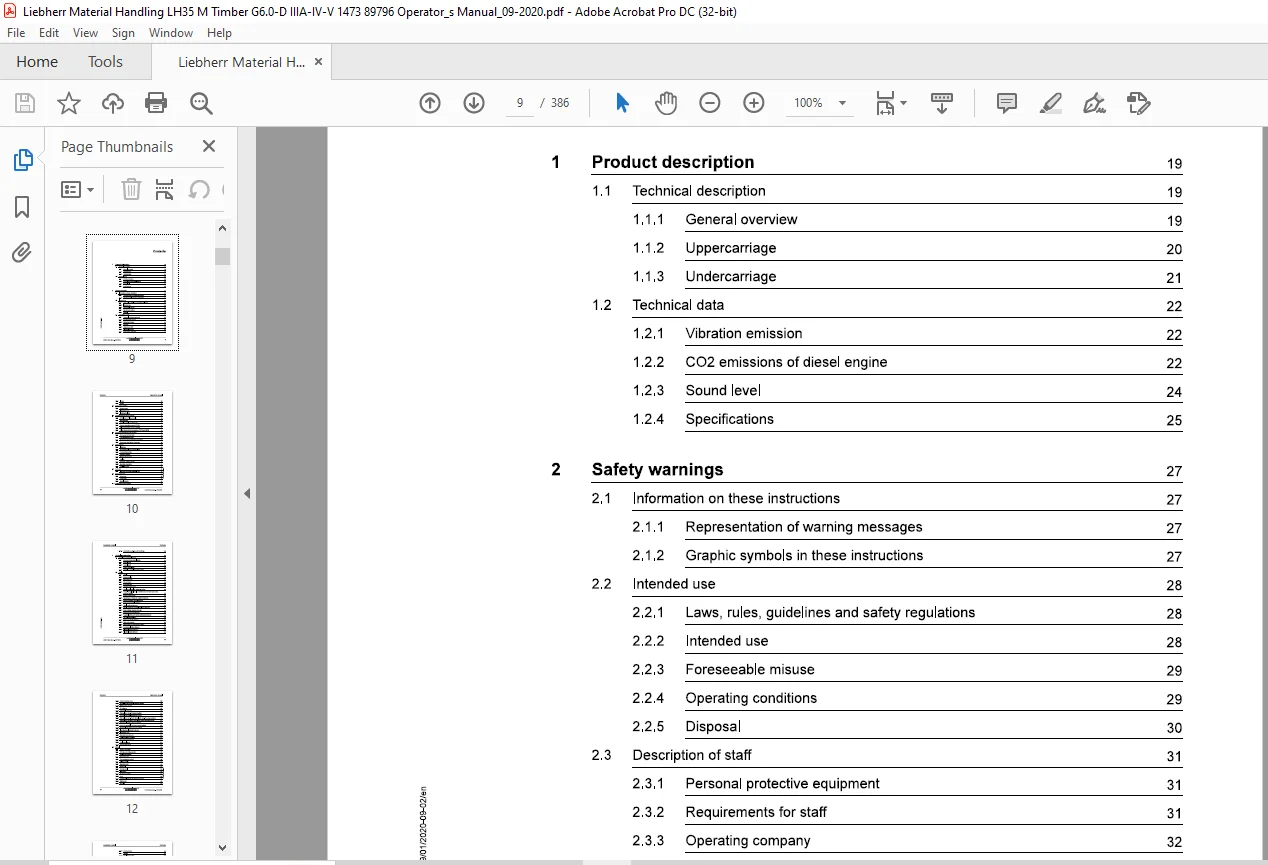Bookmark file with the star icon
This screenshot has width=1268, height=865.
[69, 103]
